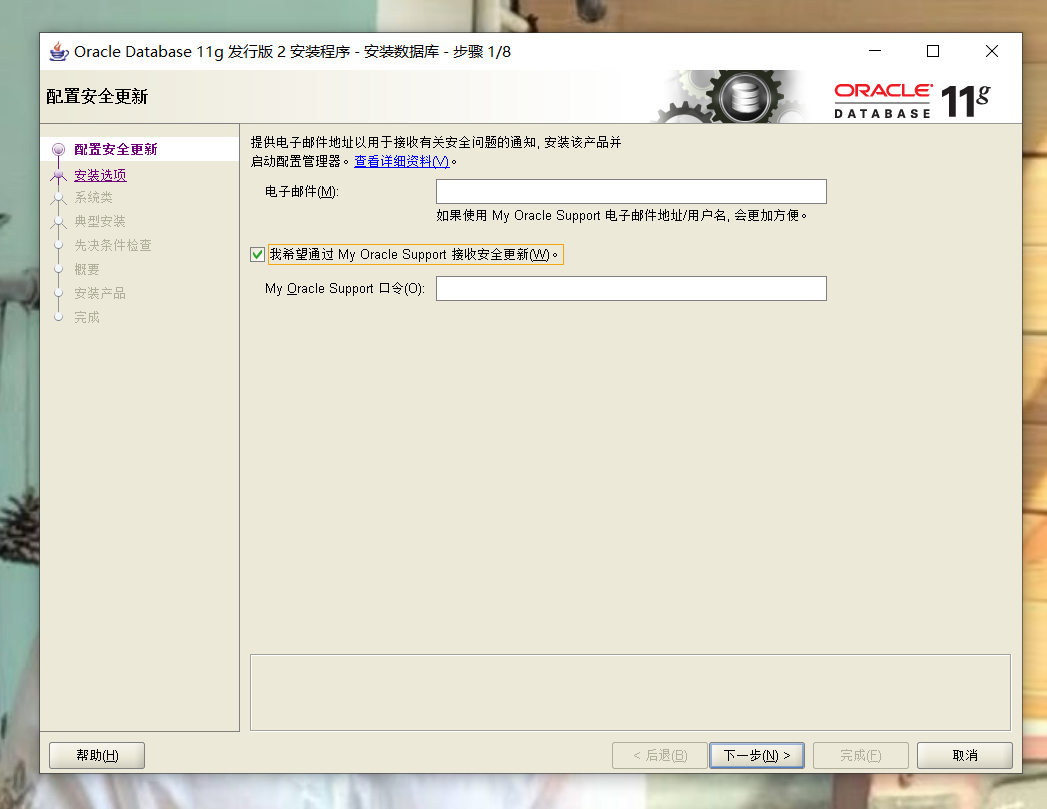Click the 电子邮件(M) field label
Screen dimensions: 1047x809
302,192
